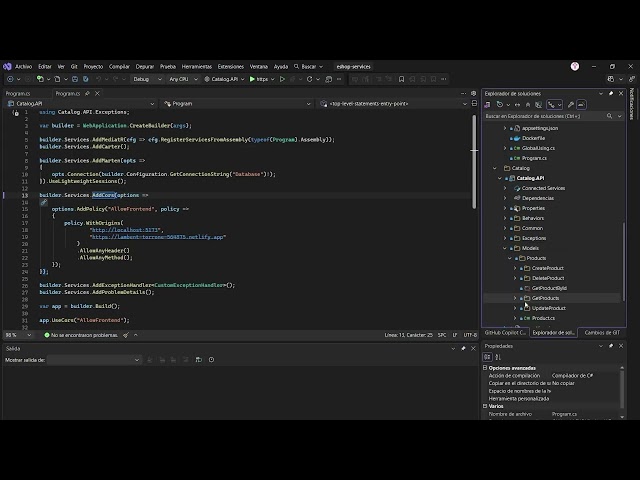This screenshot has height=480, width=640.
Task: Open the netlify.app URL link in code
Action: pyautogui.click(x=158, y=237)
